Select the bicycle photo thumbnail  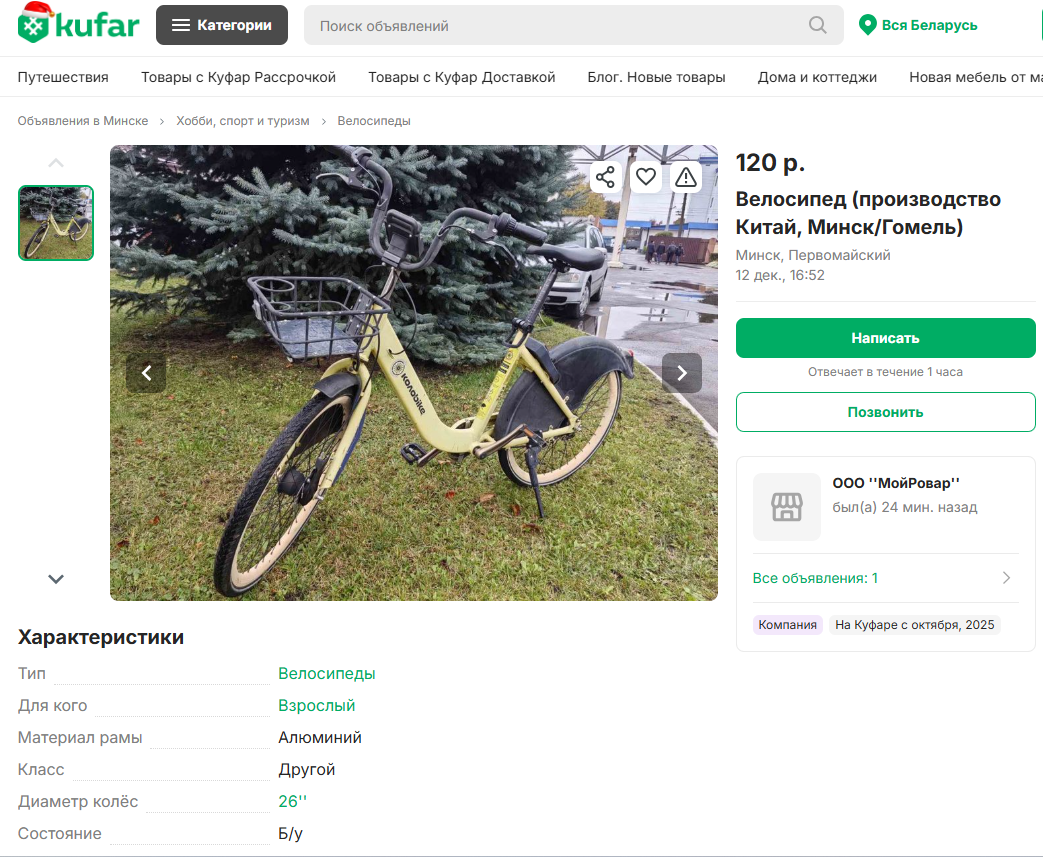55,222
